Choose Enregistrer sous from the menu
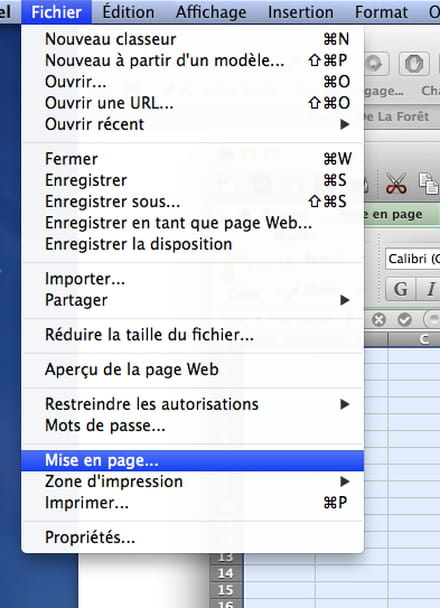The image size is (440, 608). pyautogui.click(x=193, y=202)
